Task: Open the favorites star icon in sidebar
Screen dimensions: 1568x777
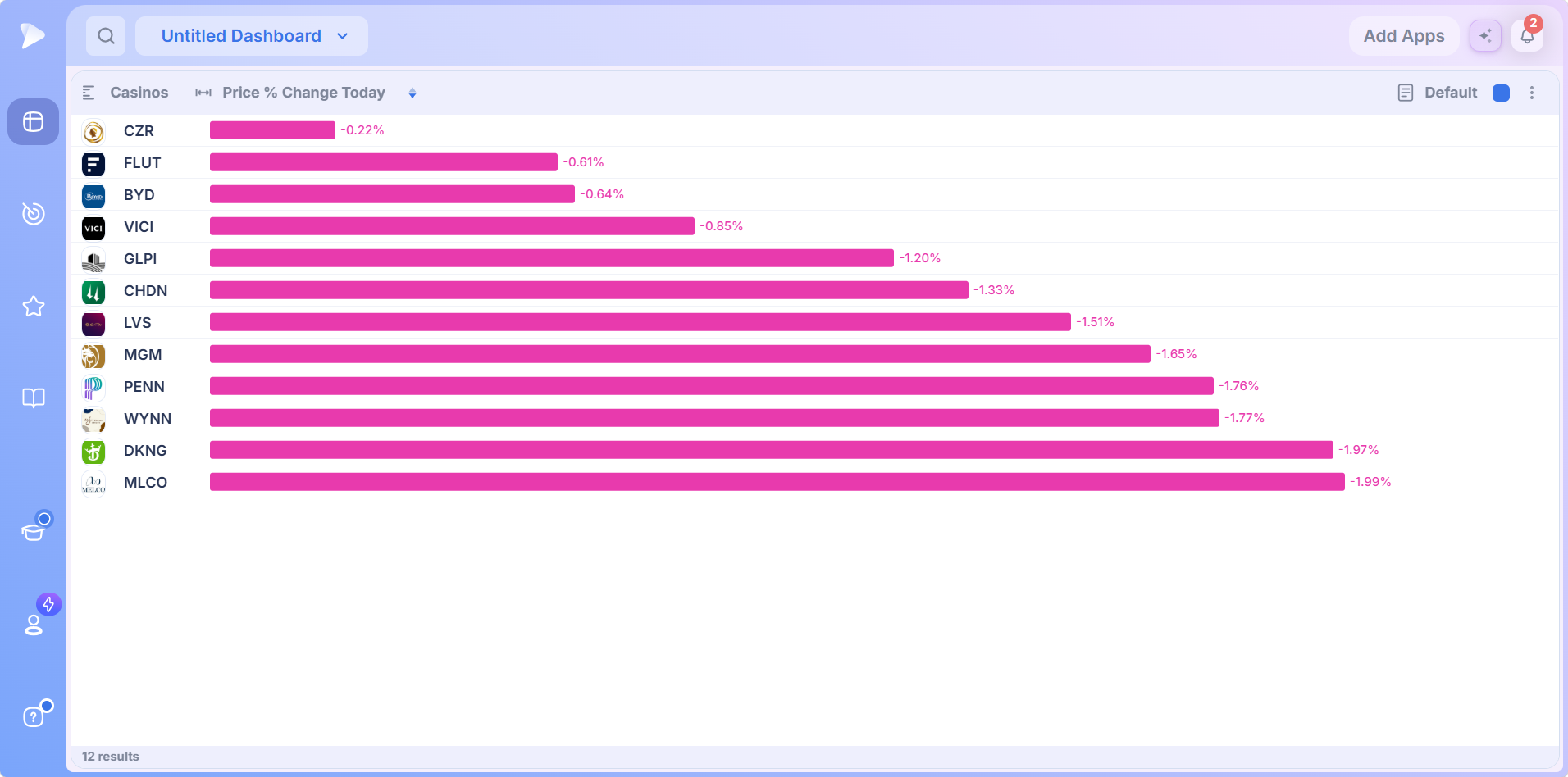Action: (x=33, y=306)
